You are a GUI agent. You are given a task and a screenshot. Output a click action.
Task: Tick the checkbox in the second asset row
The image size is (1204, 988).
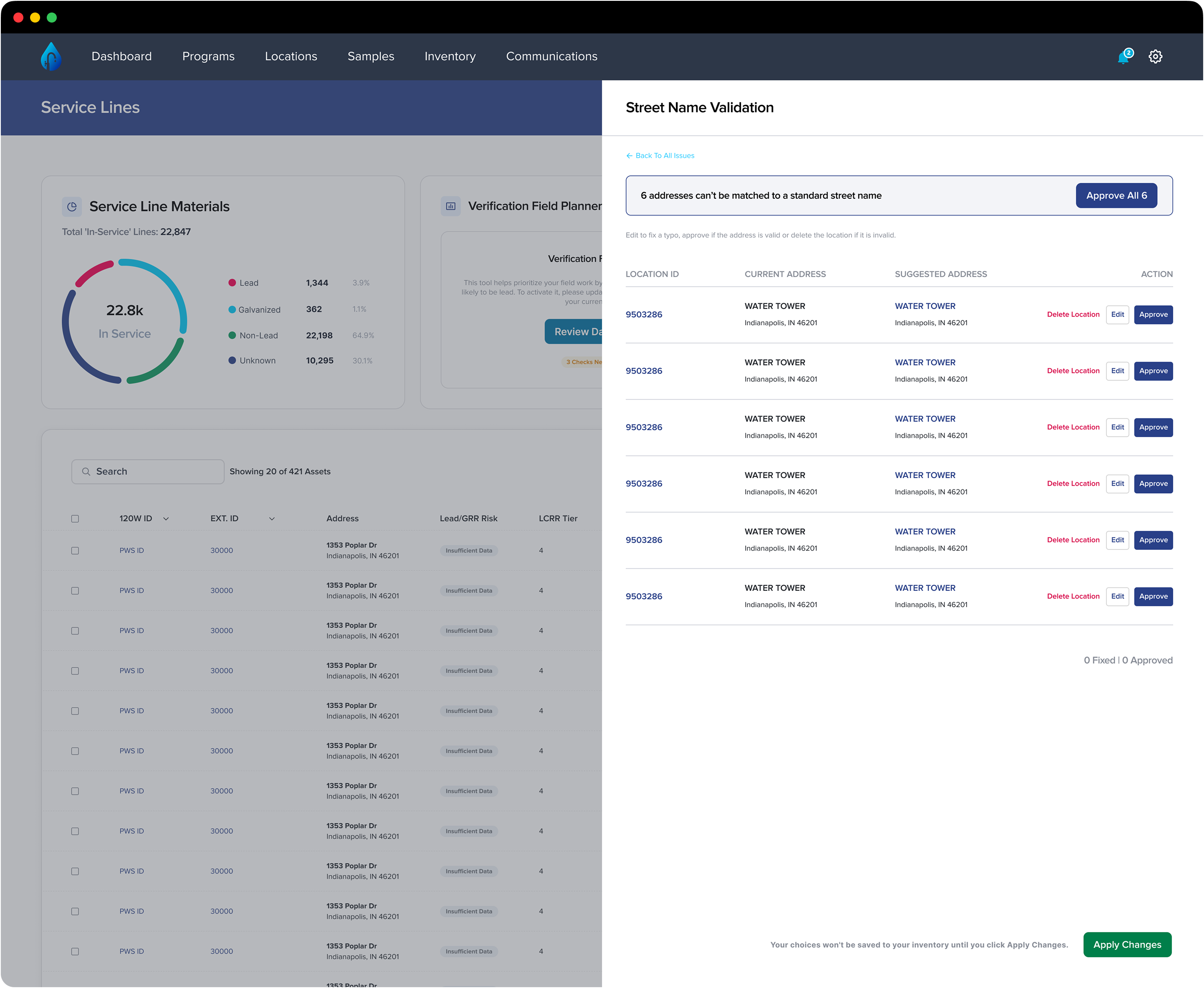[x=75, y=591]
